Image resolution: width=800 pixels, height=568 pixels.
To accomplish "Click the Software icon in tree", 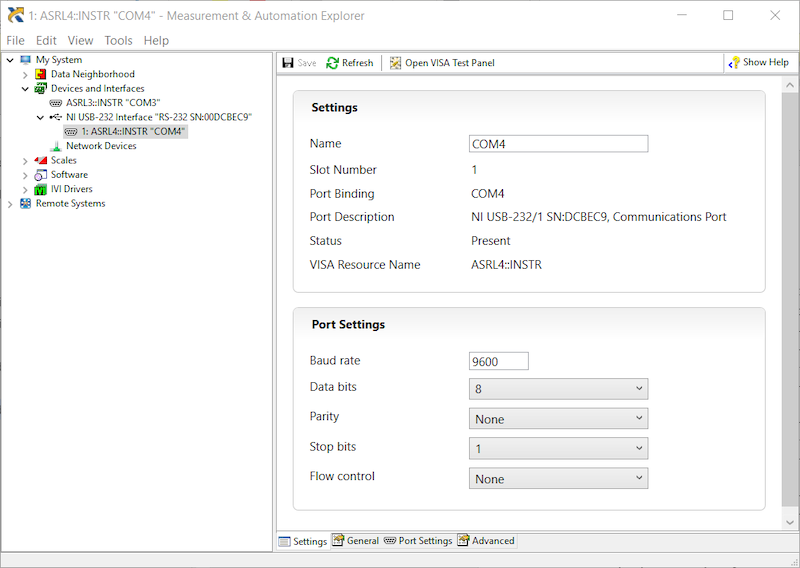I will pos(40,175).
